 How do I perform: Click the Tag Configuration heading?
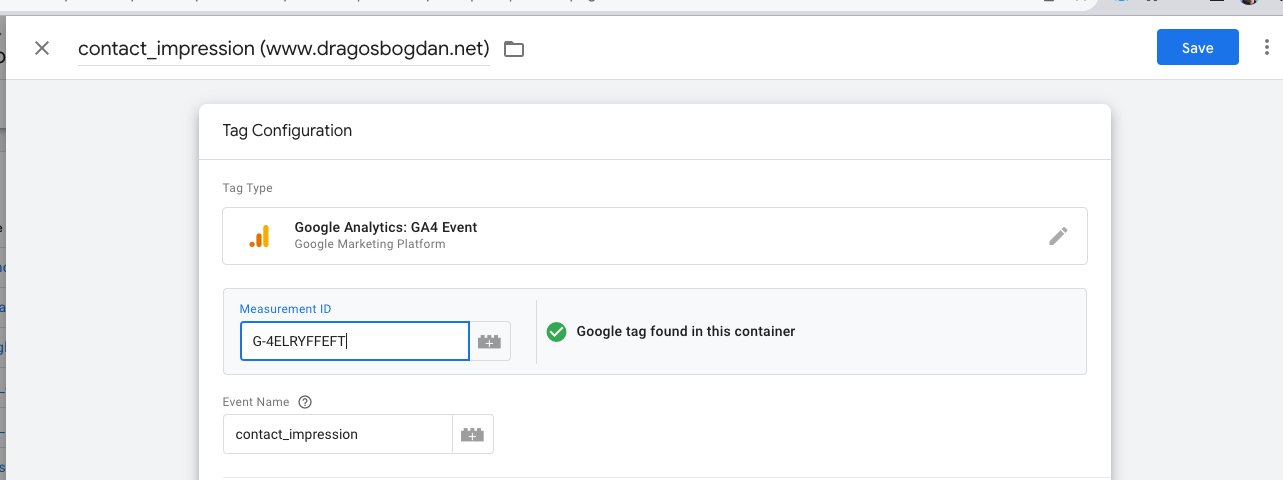pos(288,130)
